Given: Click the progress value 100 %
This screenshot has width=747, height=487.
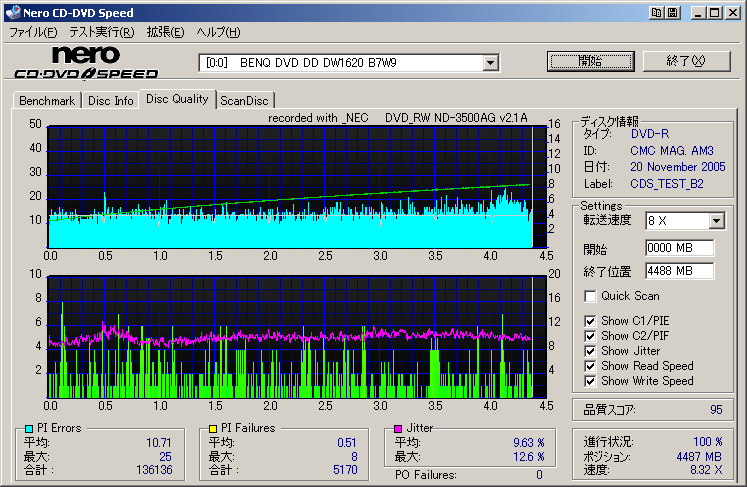Looking at the screenshot, I should click(707, 442).
